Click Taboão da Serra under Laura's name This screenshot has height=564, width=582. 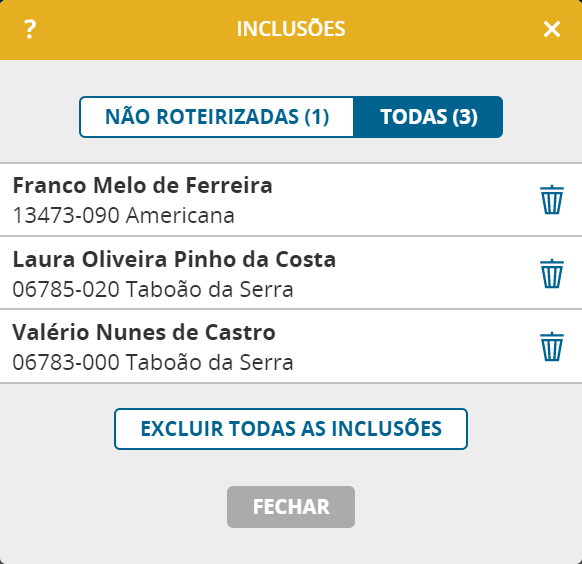[x=210, y=289]
